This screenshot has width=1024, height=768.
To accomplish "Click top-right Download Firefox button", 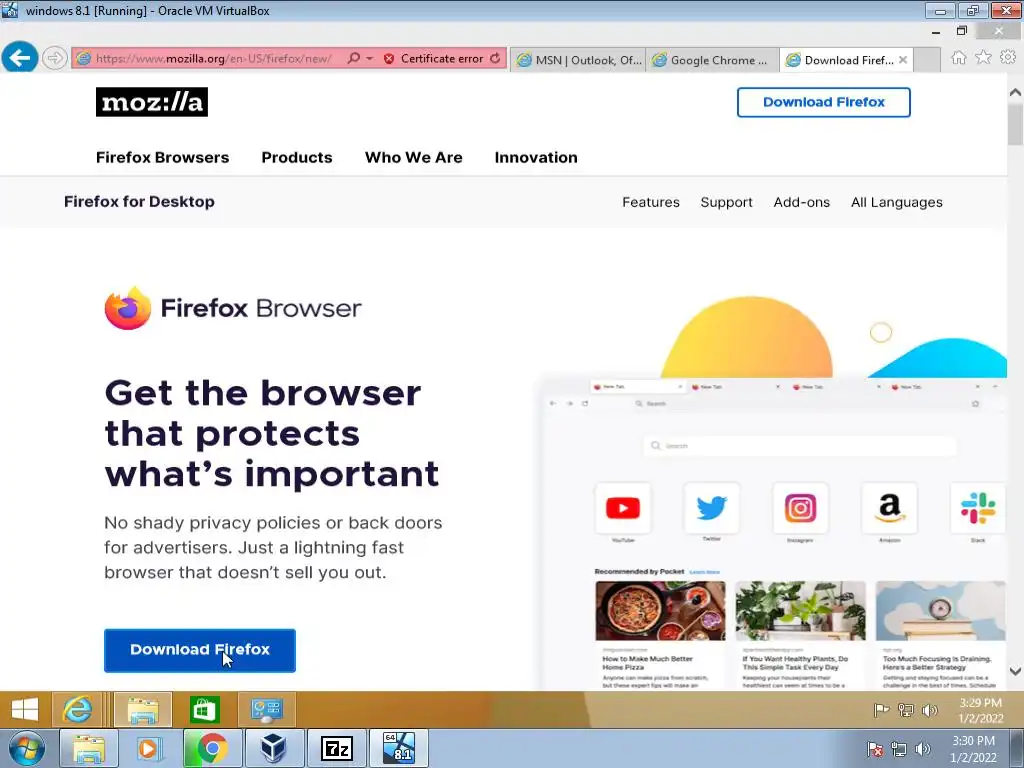I will (824, 102).
